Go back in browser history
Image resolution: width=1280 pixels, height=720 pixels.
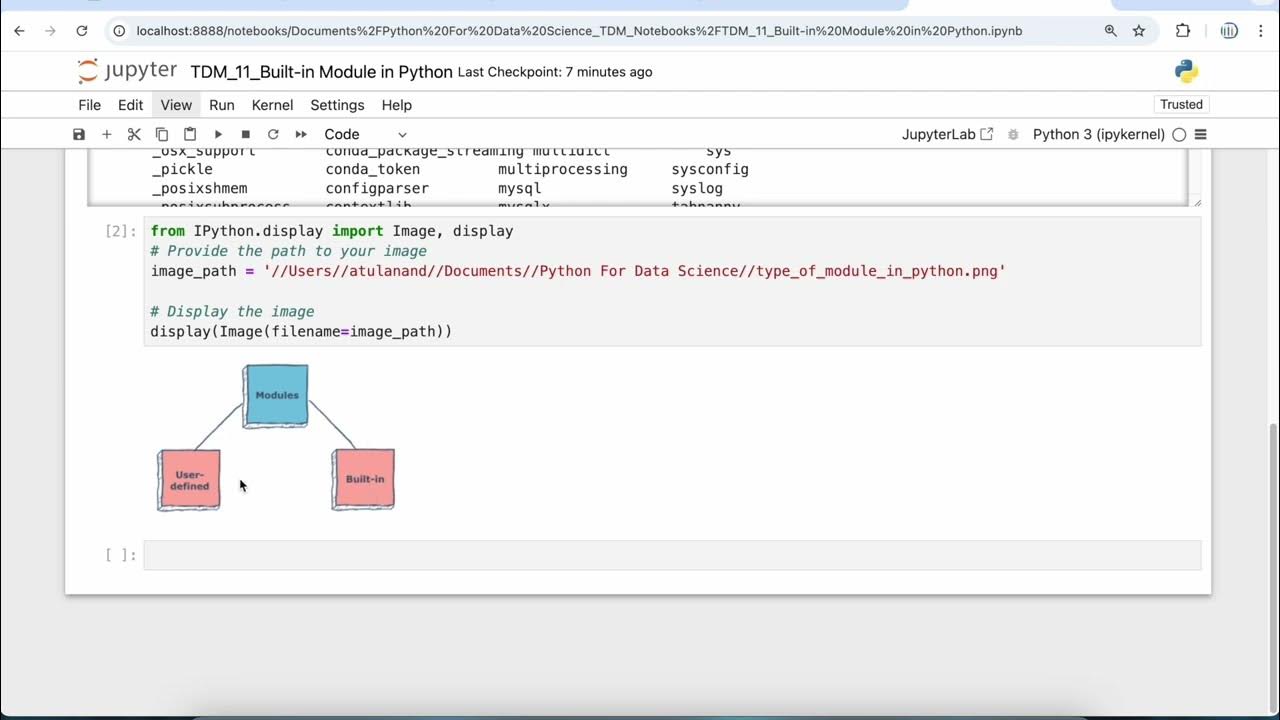coord(19,31)
